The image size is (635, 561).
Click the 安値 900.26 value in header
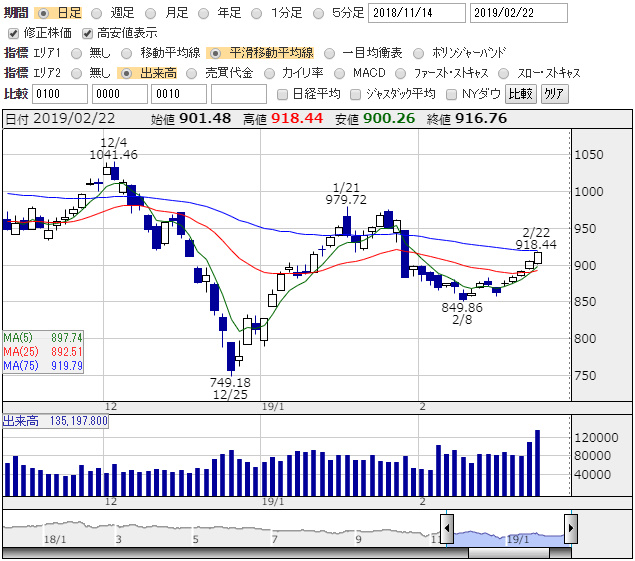389,118
